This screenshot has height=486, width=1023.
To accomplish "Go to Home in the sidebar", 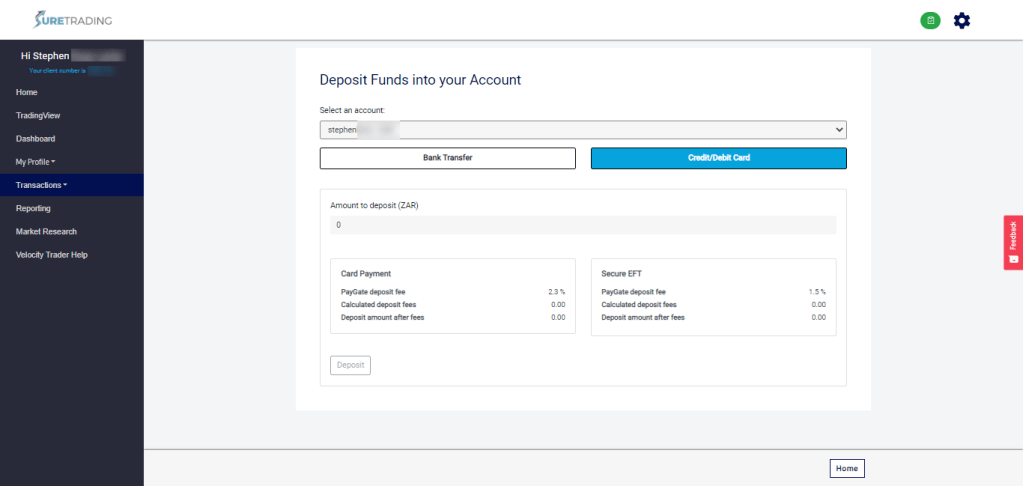I will [27, 92].
